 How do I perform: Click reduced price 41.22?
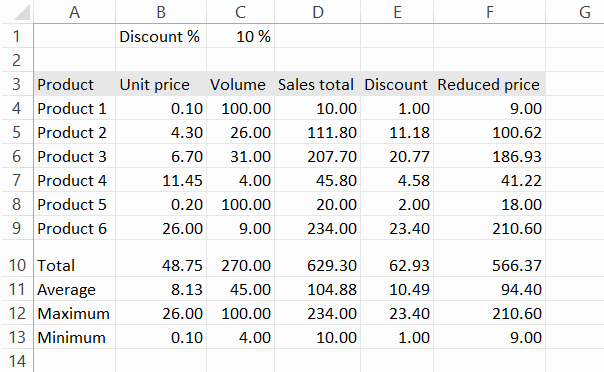pos(490,180)
